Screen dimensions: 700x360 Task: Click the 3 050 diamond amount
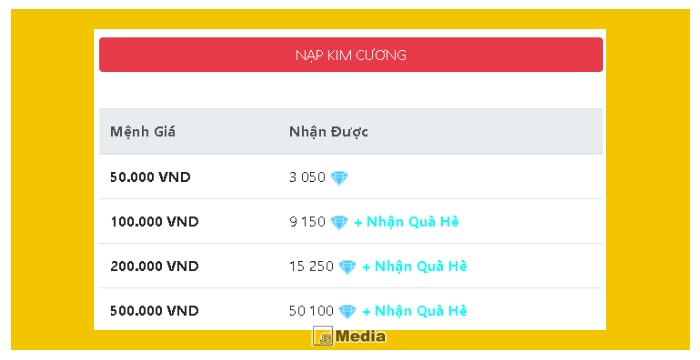coord(307,177)
